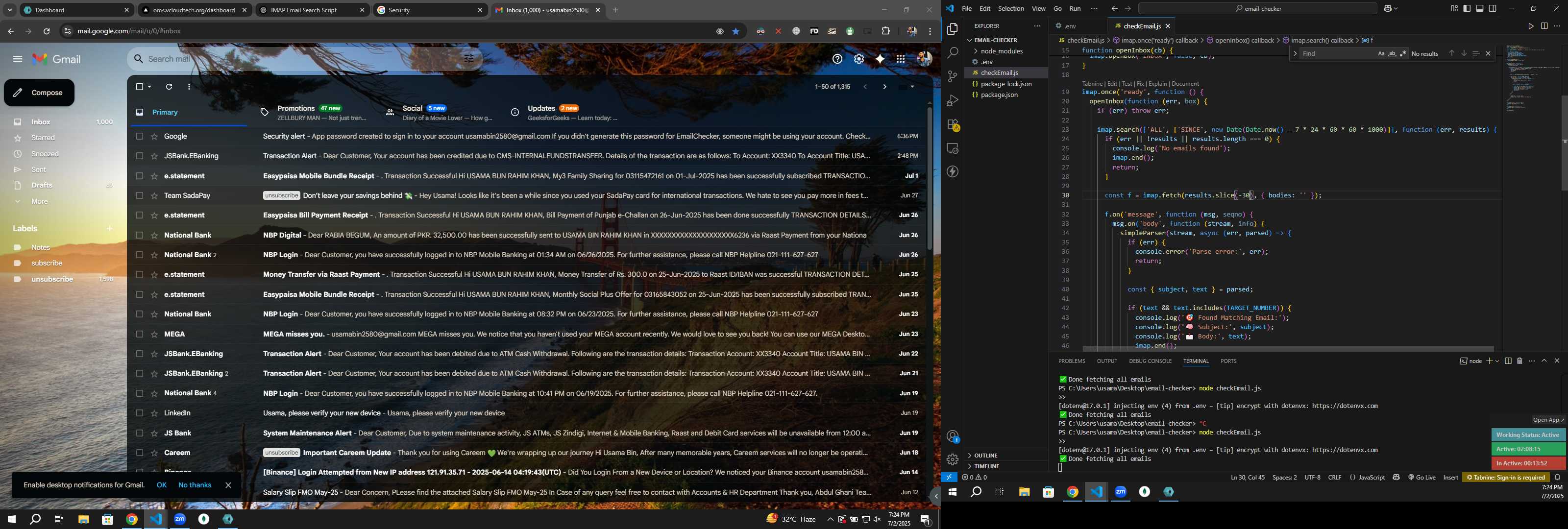The height and width of the screenshot is (529, 1568).
Task: Go to next page of Gmail messages
Action: (884, 87)
